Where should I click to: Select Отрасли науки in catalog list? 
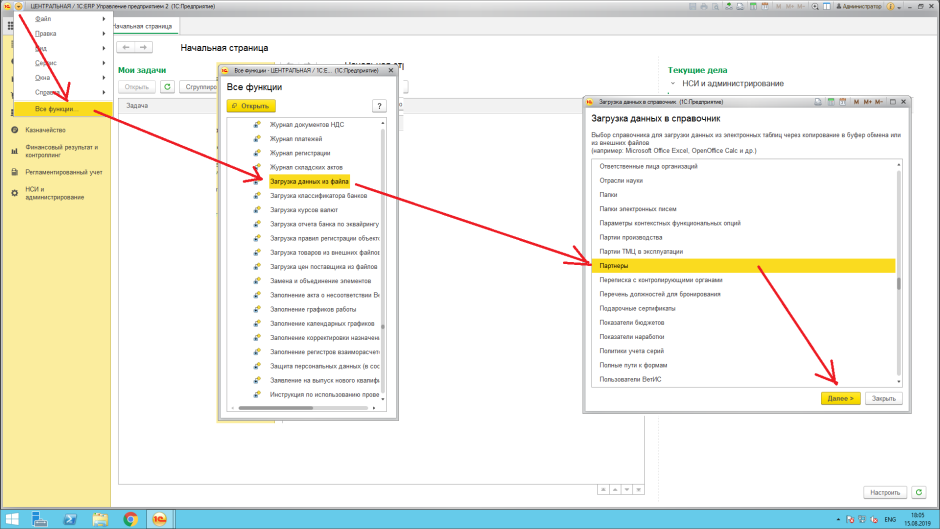[x=743, y=181]
